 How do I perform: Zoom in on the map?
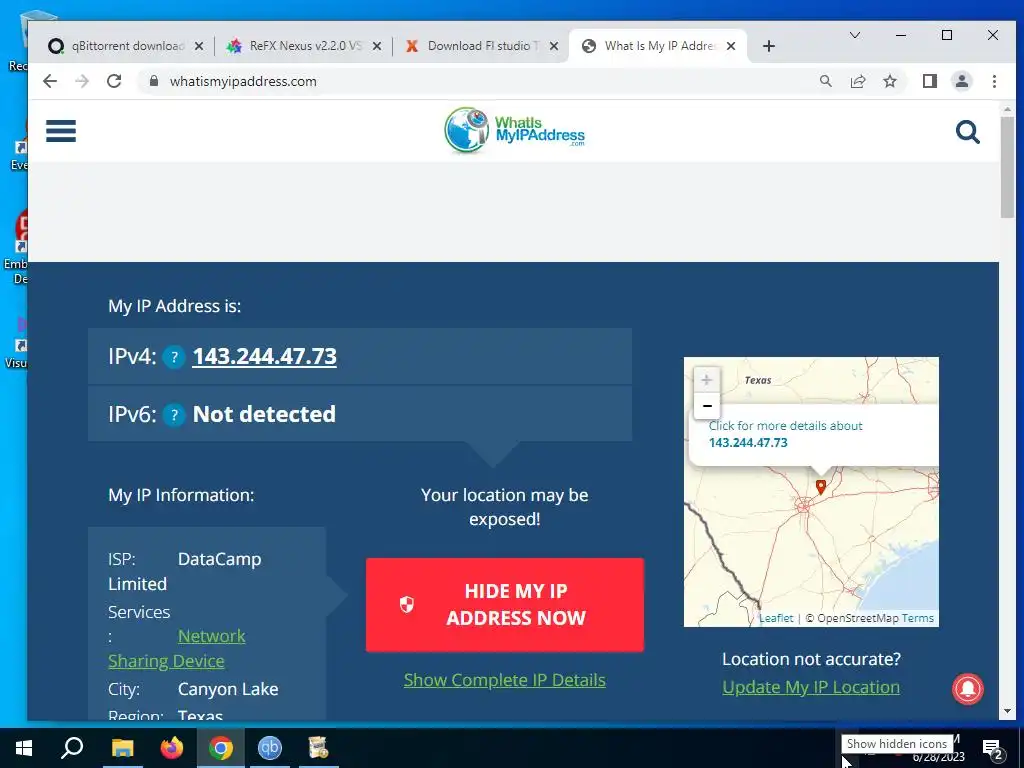click(x=707, y=379)
